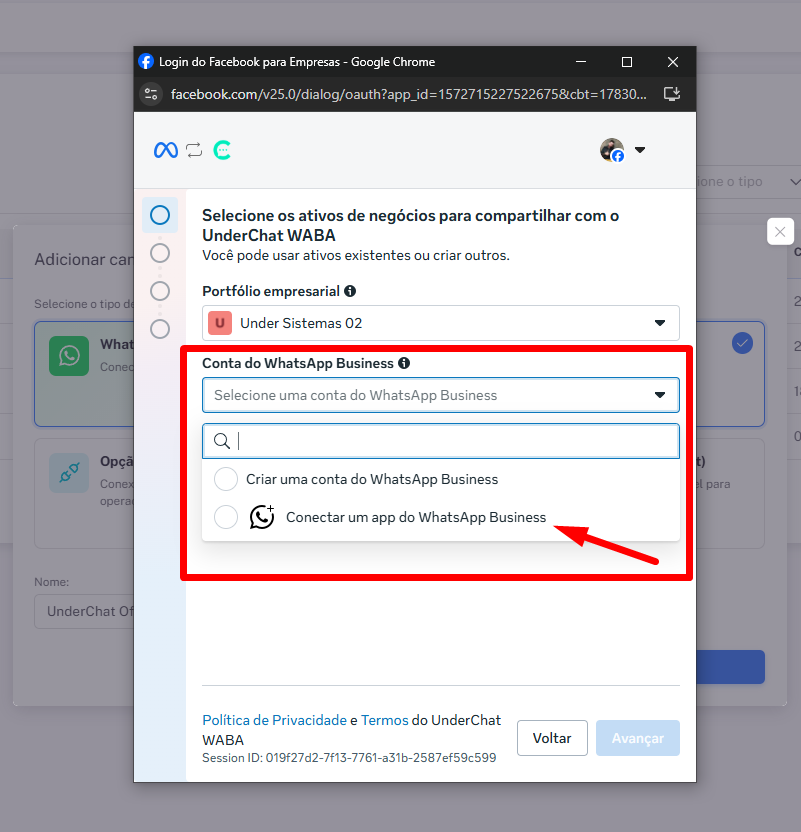801x832 pixels.
Task: Click the Nome input field in the background dialog
Action: (x=85, y=611)
